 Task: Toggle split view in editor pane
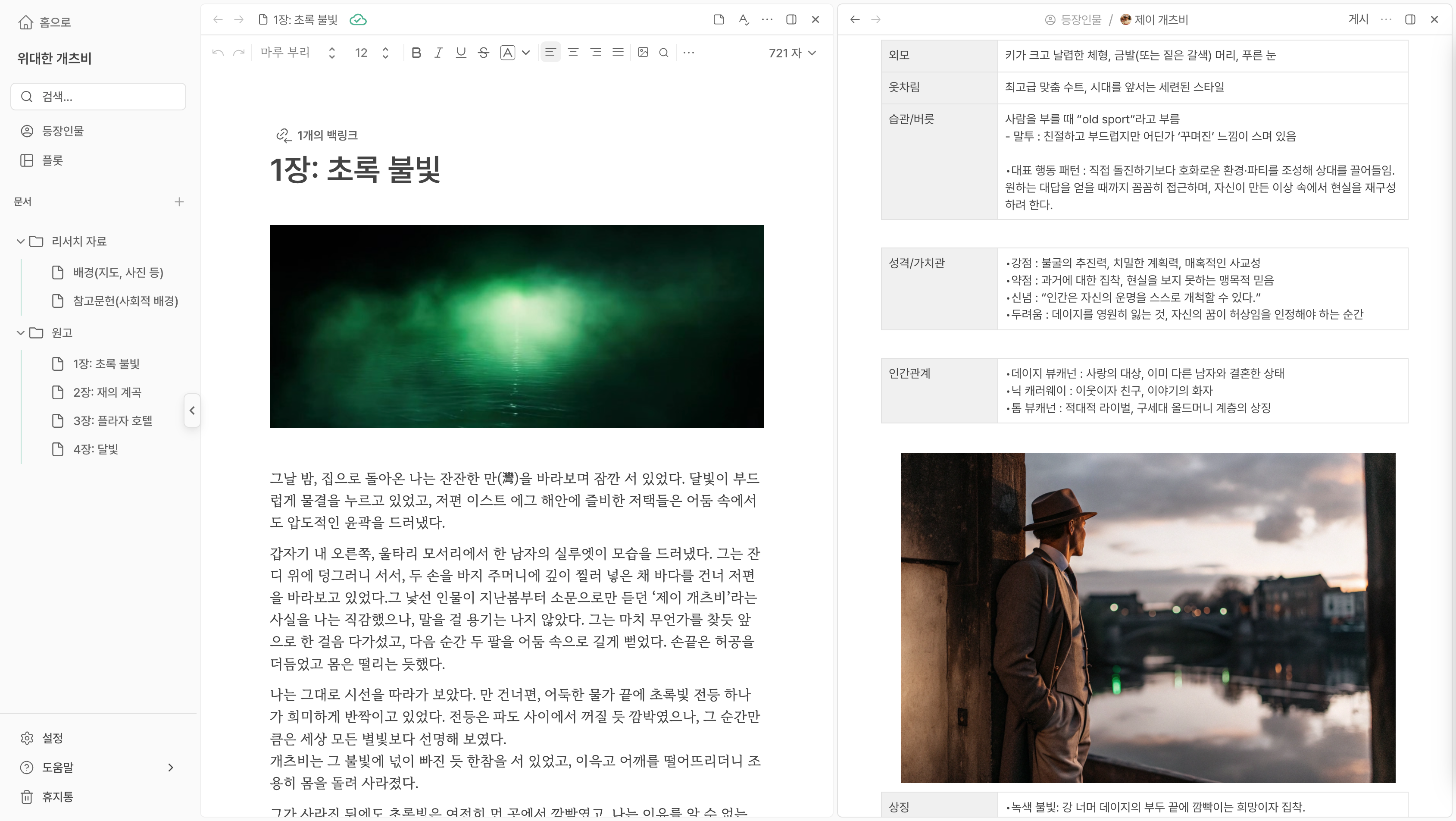pyautogui.click(x=791, y=20)
